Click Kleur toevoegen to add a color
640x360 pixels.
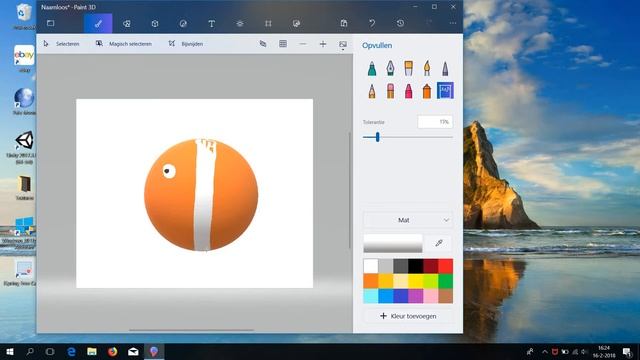point(408,316)
